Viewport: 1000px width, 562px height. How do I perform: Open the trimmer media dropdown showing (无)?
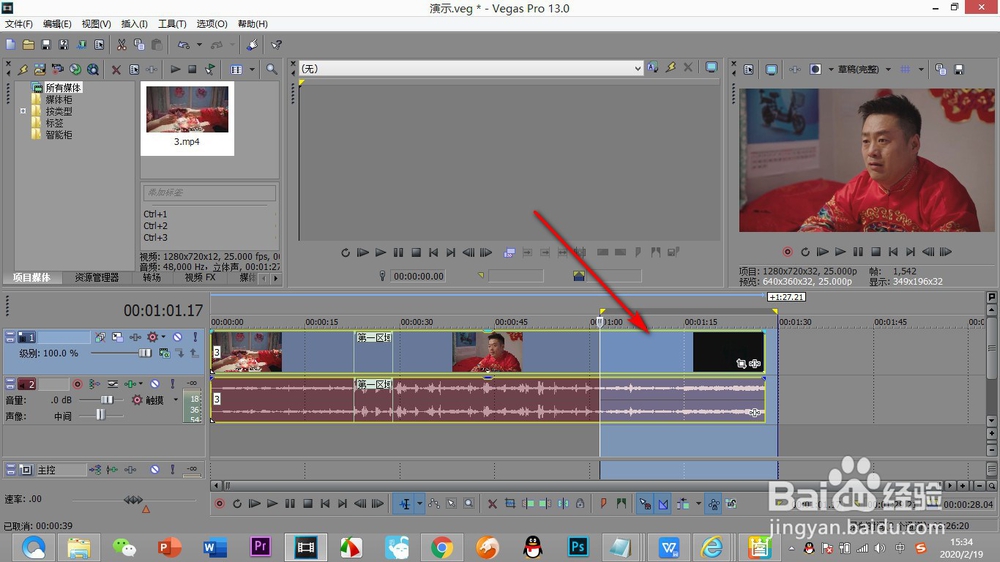[471, 68]
